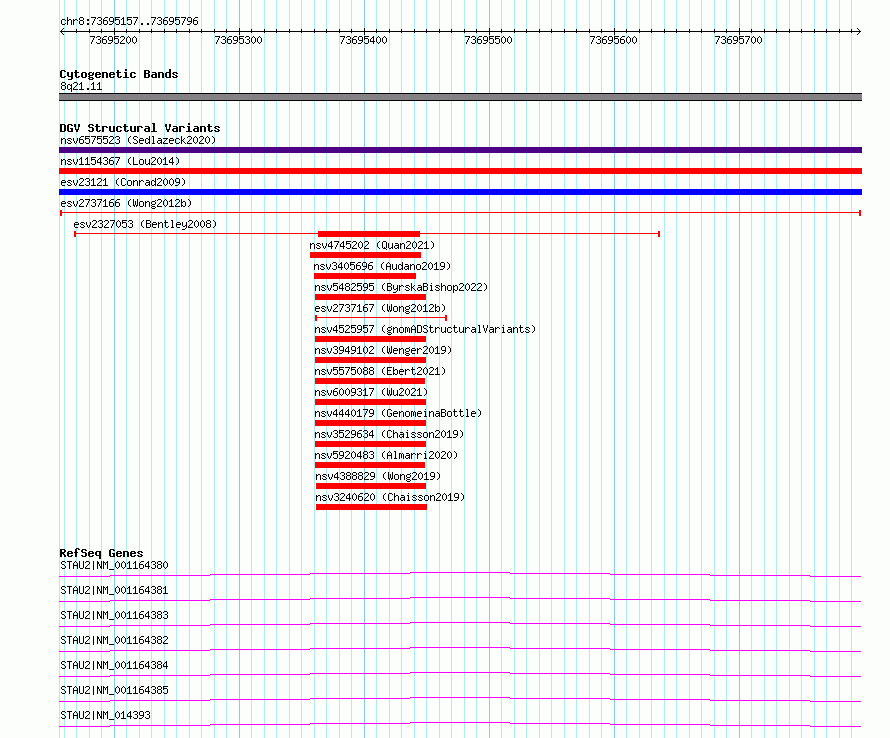890x738 pixels.
Task: Open variant nsv3529634 (Chaisson2019) label
Action: 389,434
